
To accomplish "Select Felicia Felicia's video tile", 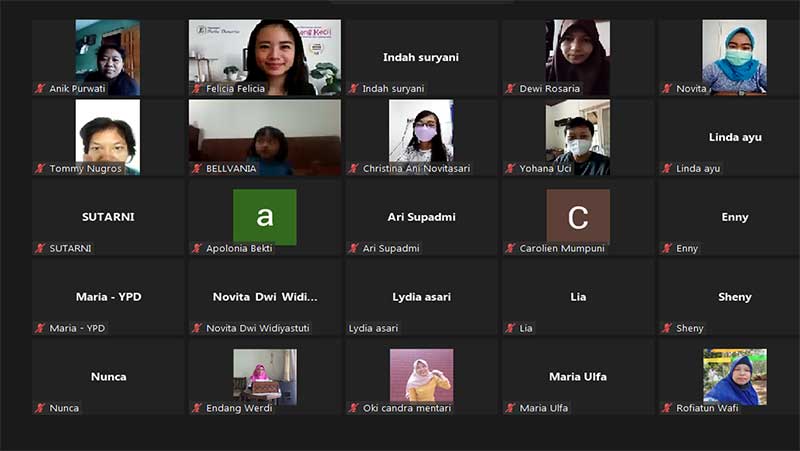I will tap(265, 57).
